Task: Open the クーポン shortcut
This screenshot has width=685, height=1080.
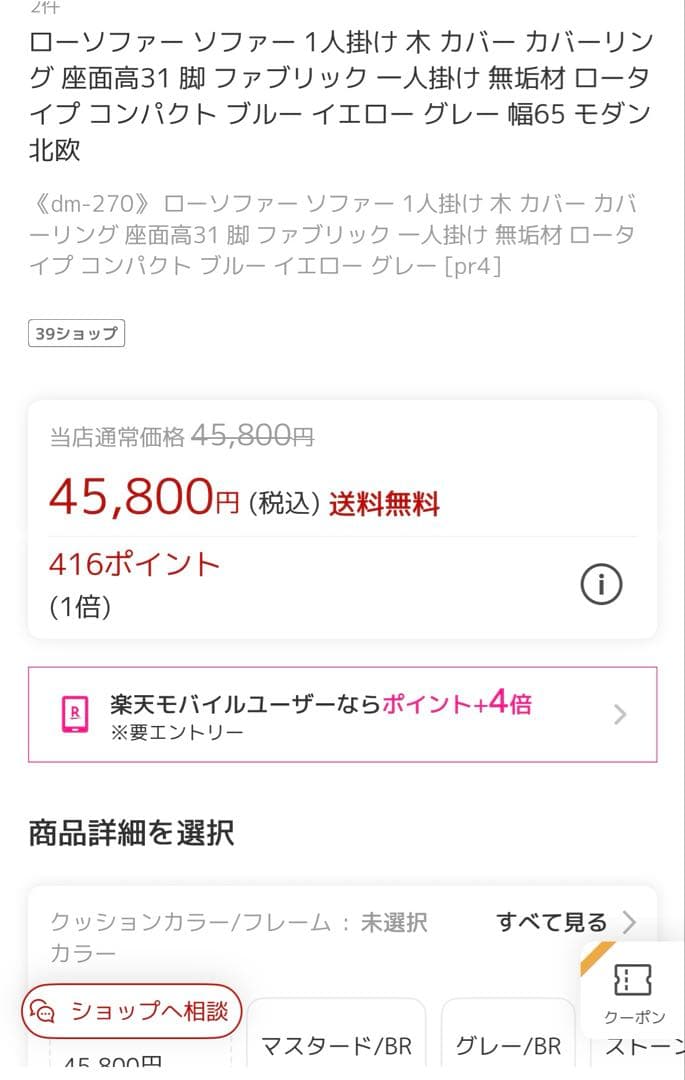Action: click(634, 1000)
